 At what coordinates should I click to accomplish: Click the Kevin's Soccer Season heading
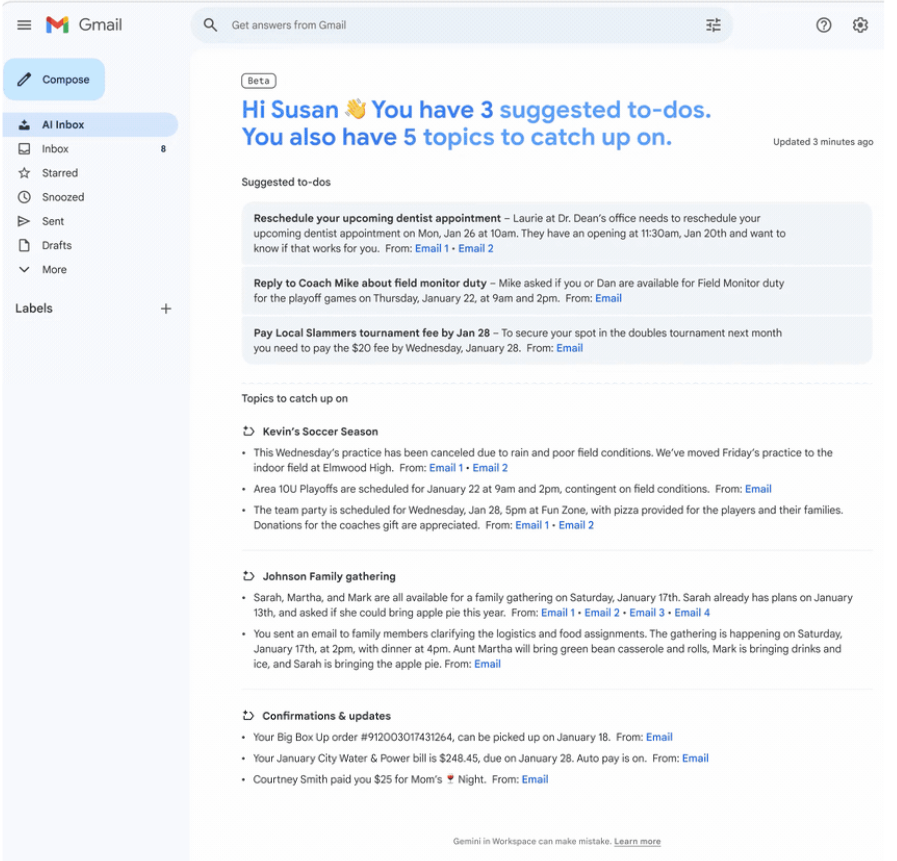320,432
